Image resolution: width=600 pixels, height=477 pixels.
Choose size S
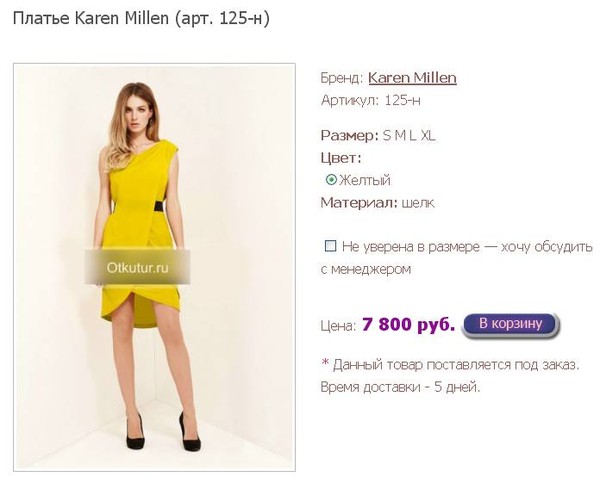pos(387,135)
